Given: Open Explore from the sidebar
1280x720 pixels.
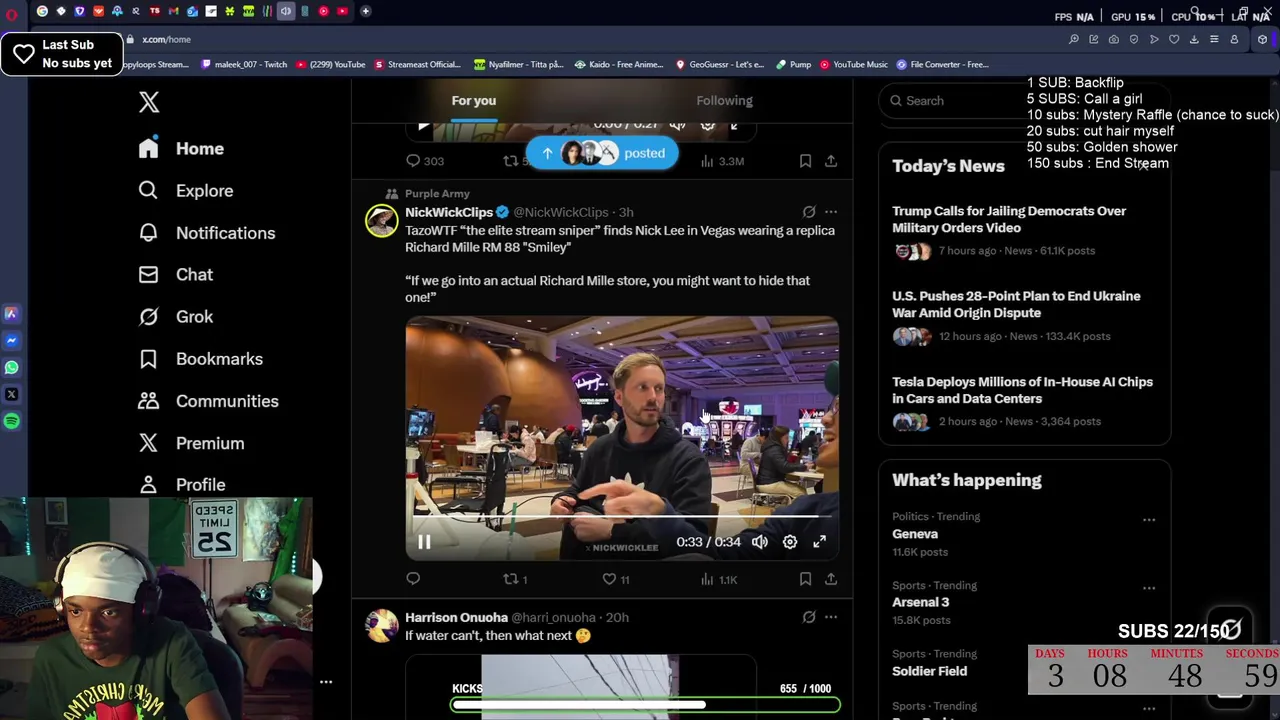Looking at the screenshot, I should point(186,190).
